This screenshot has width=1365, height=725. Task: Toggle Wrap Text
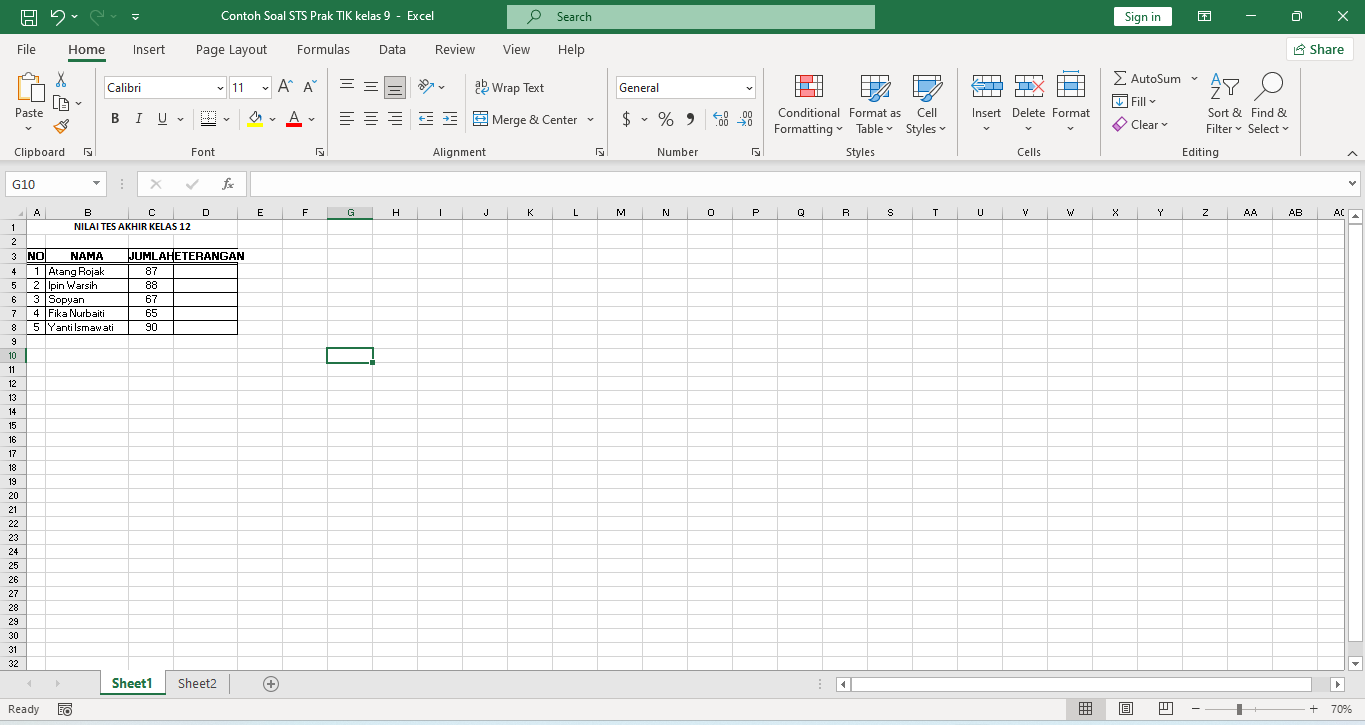point(509,88)
